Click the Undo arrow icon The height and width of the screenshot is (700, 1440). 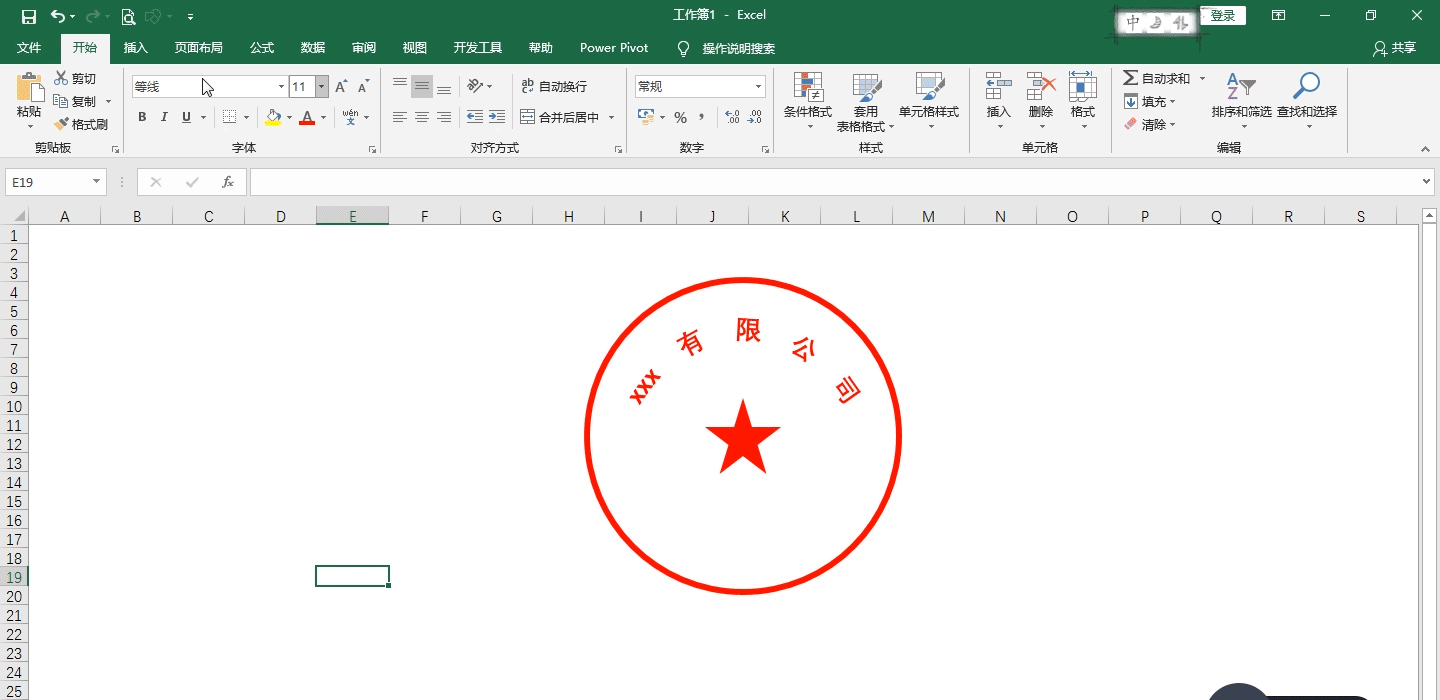click(x=57, y=16)
